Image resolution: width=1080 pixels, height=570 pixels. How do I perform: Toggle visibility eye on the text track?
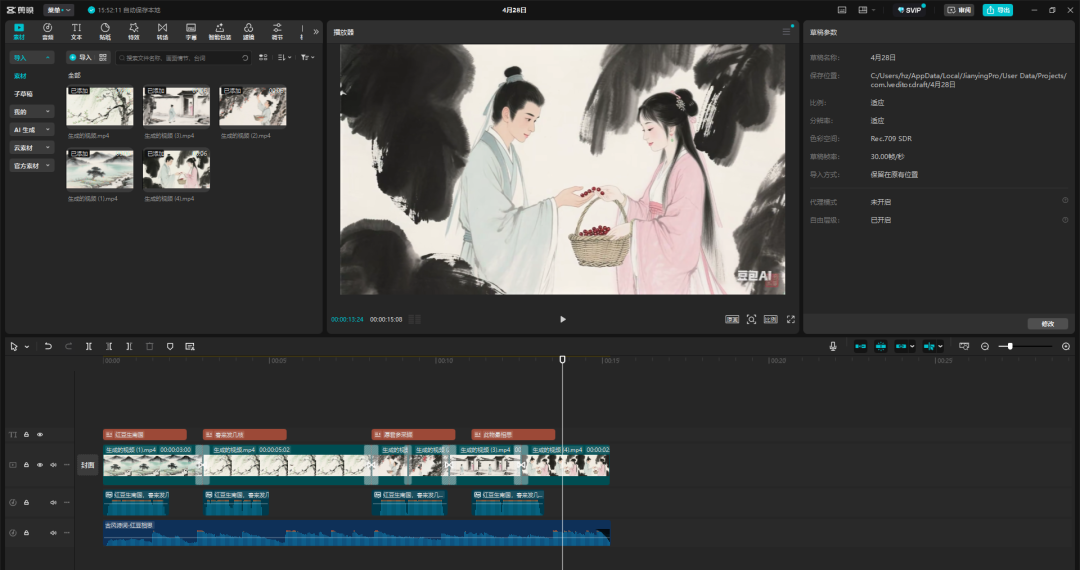coord(40,435)
